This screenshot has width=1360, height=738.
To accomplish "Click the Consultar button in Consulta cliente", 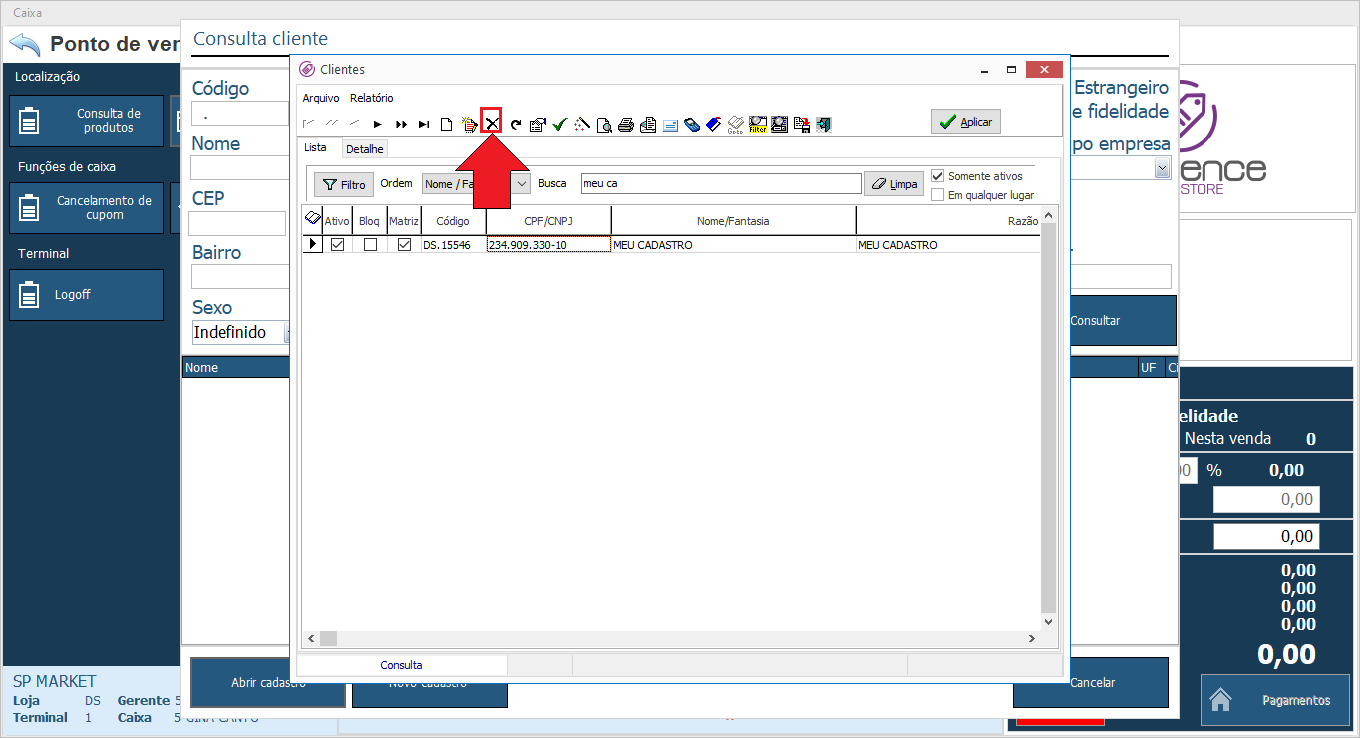I will 1123,321.
